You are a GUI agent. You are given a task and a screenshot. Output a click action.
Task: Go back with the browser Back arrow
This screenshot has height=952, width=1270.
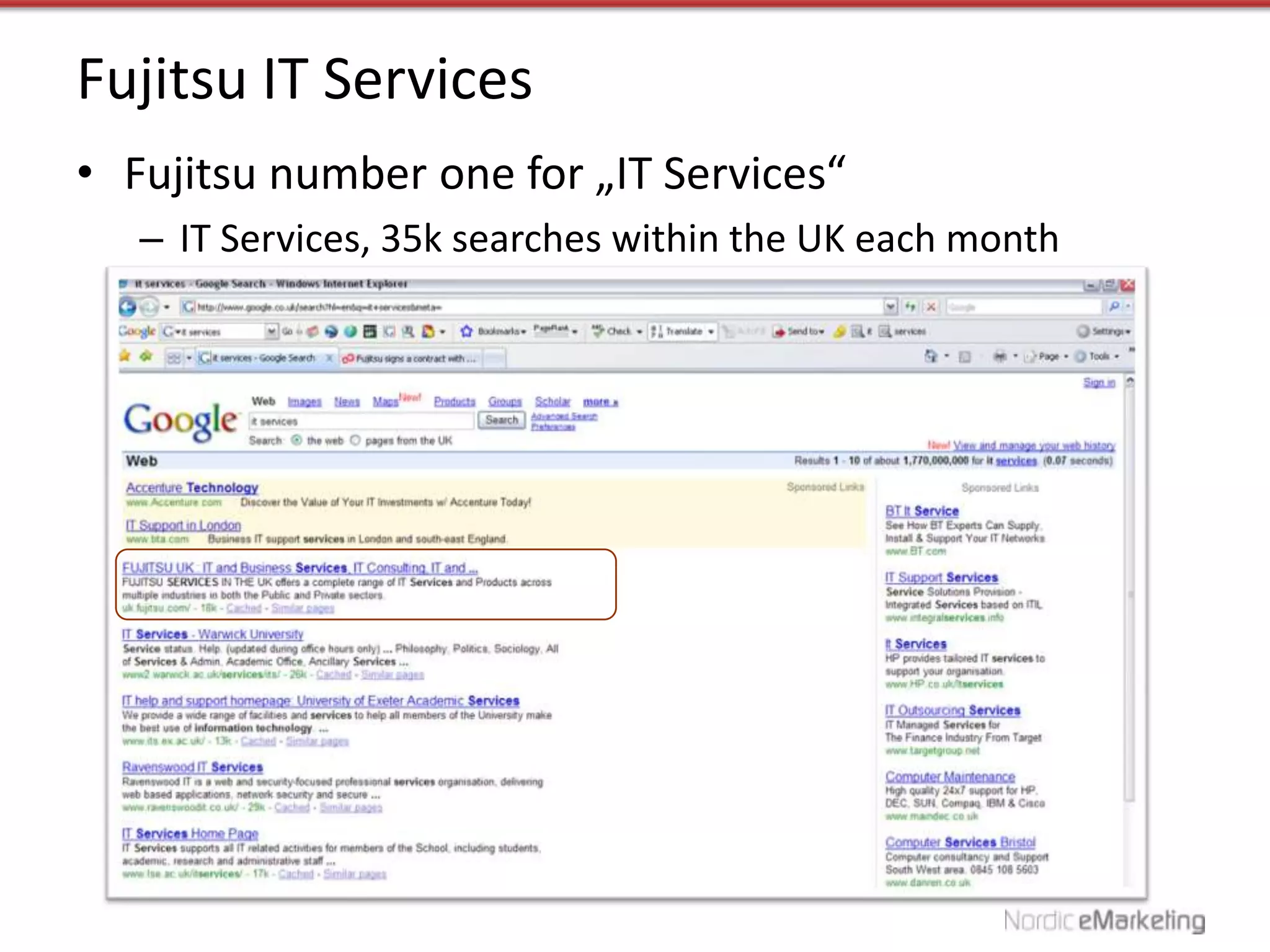(128, 307)
